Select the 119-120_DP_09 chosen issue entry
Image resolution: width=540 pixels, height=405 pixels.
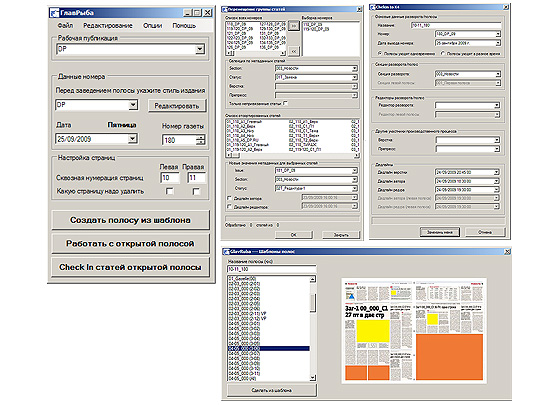(x=316, y=29)
